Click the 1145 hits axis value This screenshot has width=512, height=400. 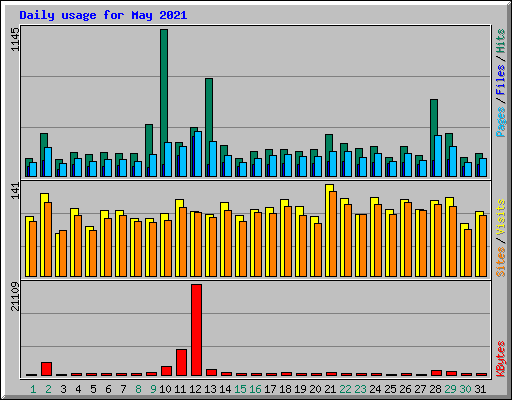(15, 39)
